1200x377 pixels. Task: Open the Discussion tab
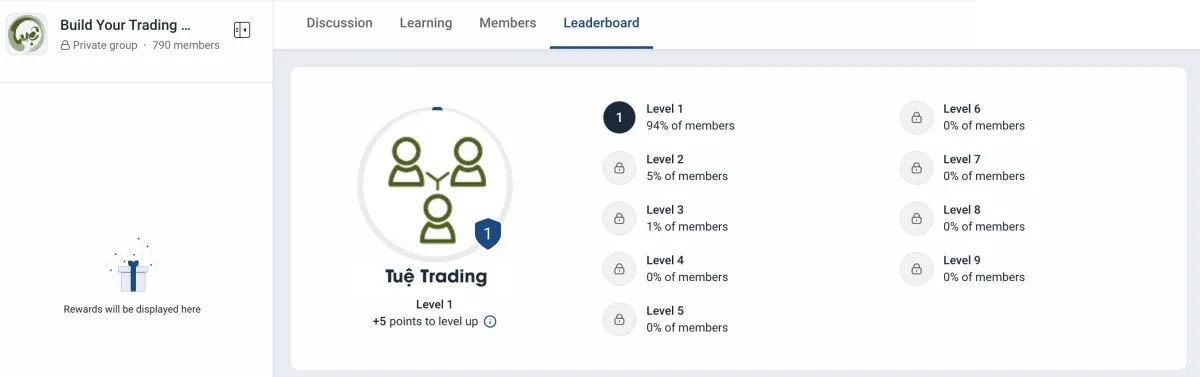coord(339,23)
